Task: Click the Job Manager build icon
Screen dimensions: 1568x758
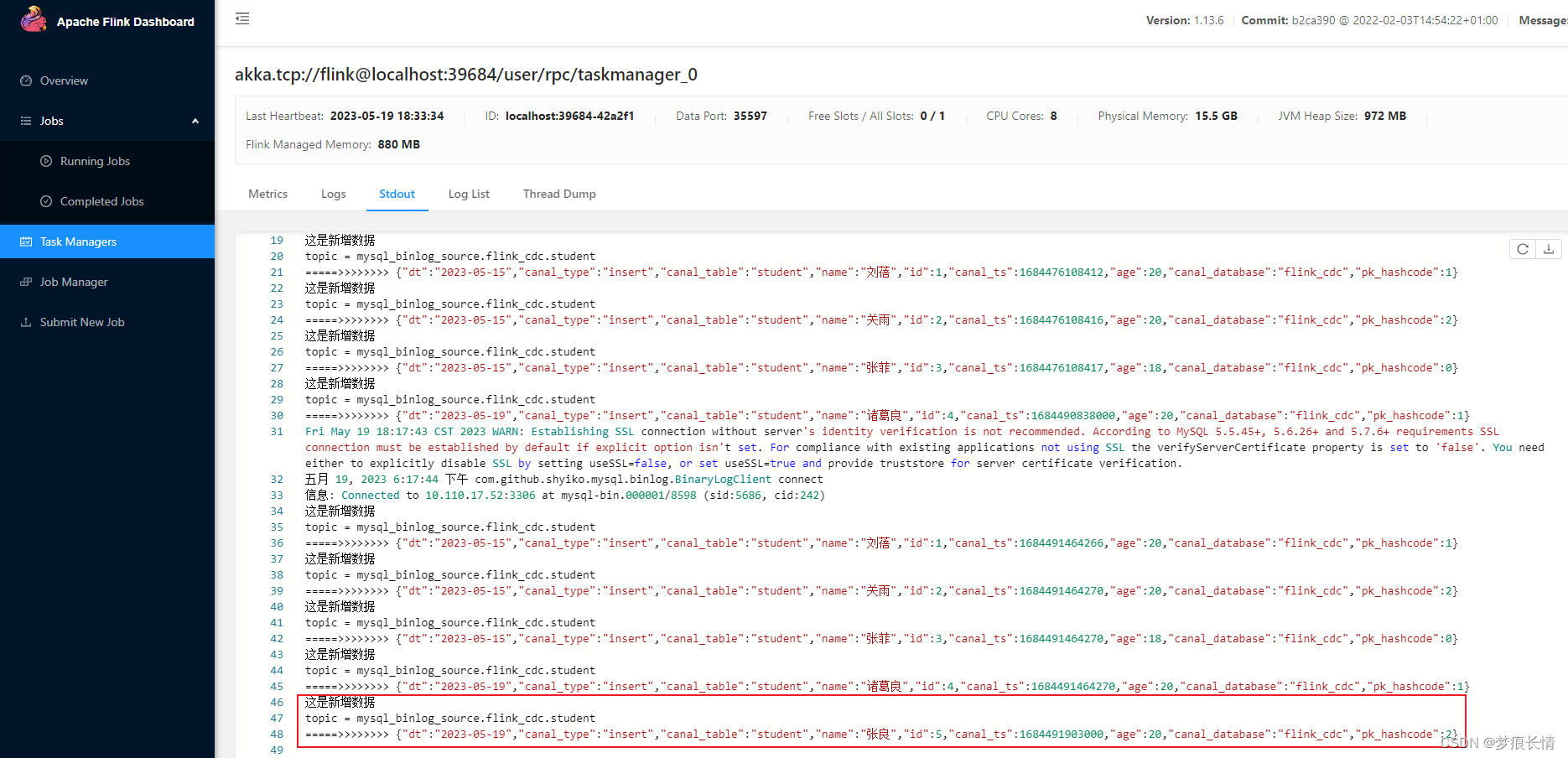Action: click(26, 282)
